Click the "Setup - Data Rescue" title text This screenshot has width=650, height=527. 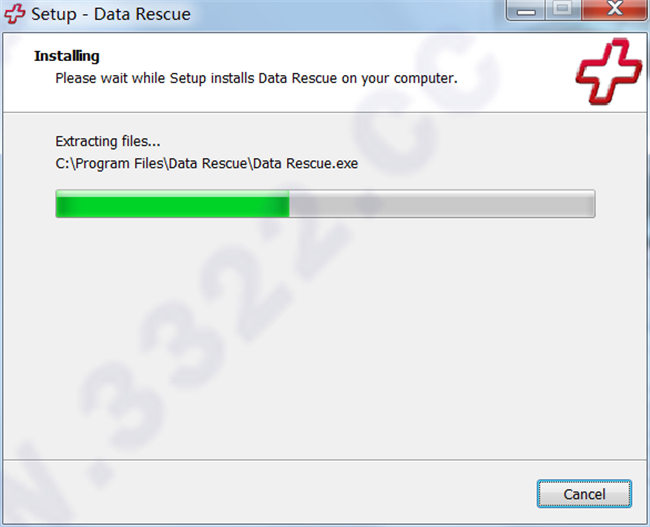111,14
